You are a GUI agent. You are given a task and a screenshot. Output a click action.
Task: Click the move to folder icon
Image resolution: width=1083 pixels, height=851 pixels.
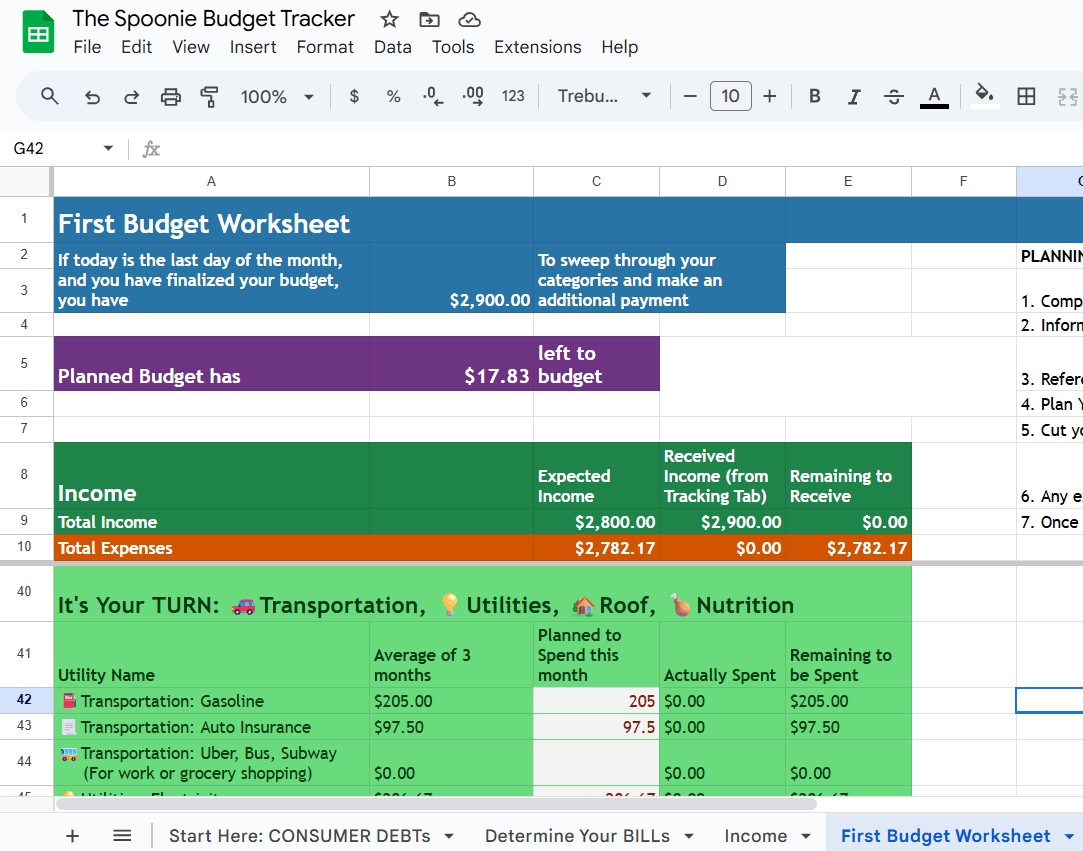[x=429, y=20]
